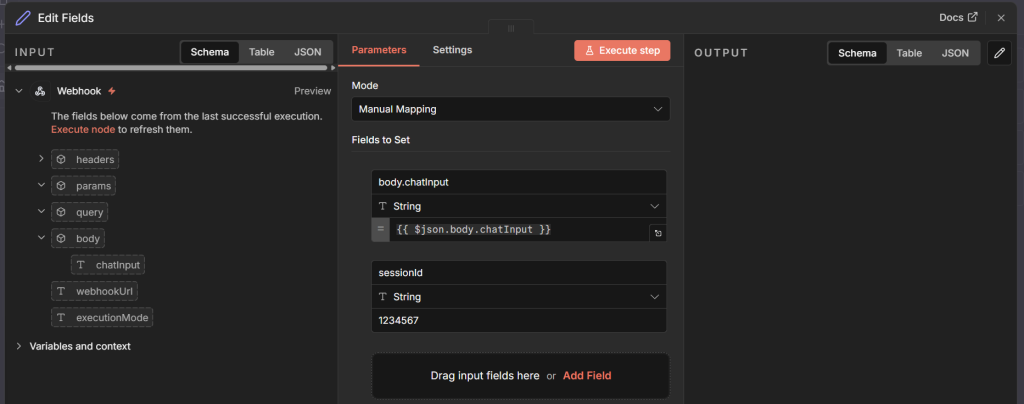
Task: Click the headers object cube icon
Action: (x=61, y=159)
